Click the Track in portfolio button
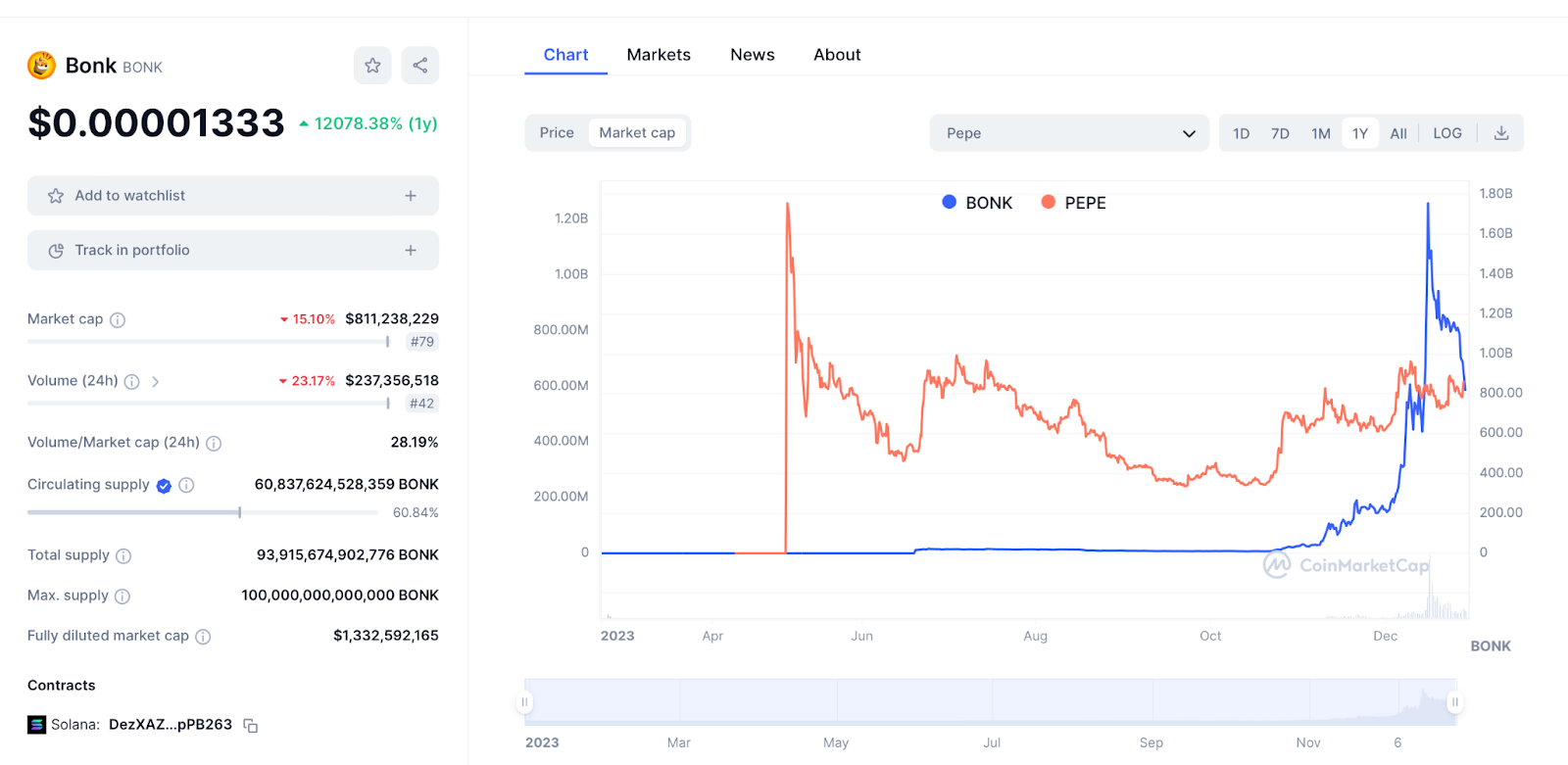The height and width of the screenshot is (765, 1568). pos(233,251)
